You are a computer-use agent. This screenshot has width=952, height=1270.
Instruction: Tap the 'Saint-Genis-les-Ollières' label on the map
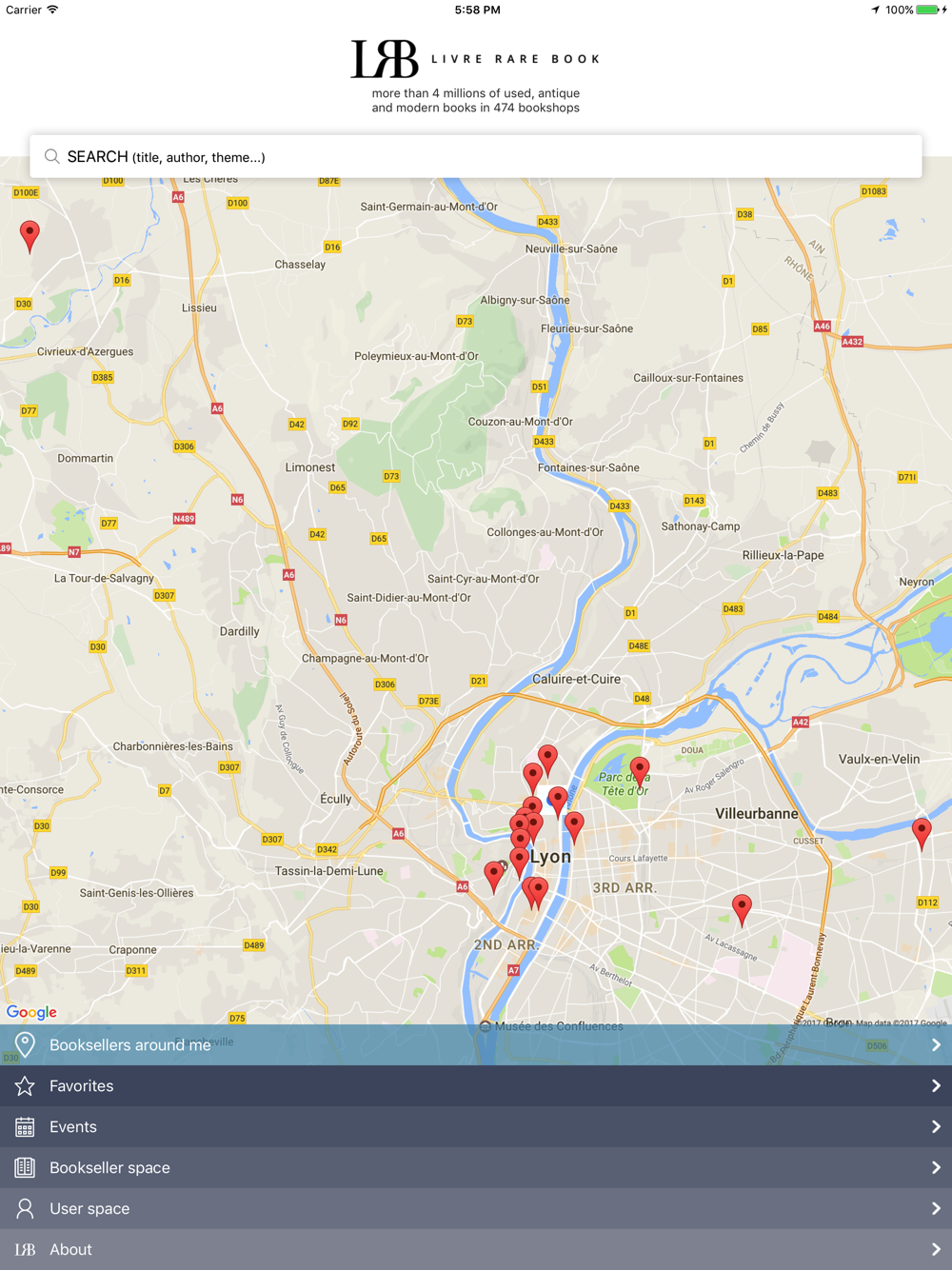click(x=136, y=893)
